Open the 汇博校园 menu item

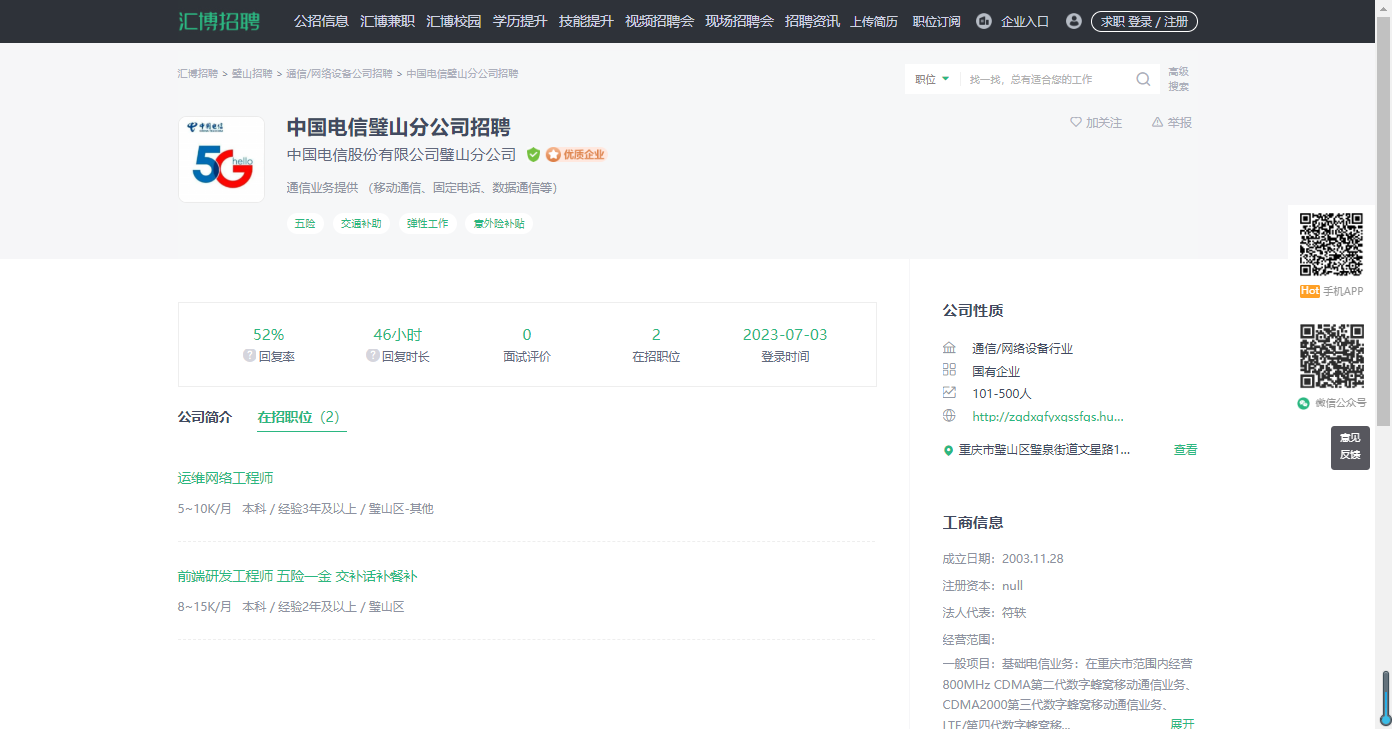tap(453, 21)
